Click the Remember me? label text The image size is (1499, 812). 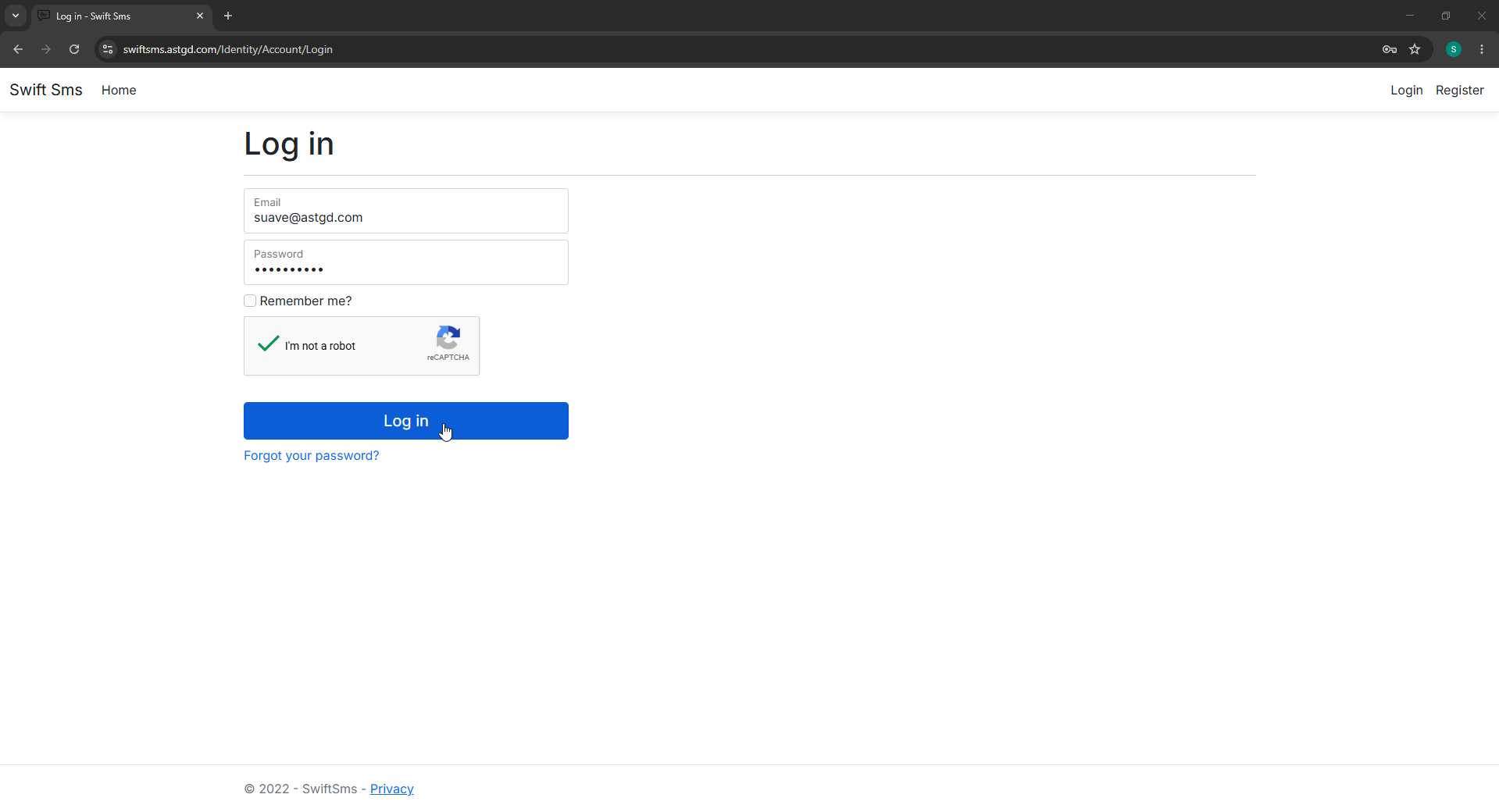(305, 301)
